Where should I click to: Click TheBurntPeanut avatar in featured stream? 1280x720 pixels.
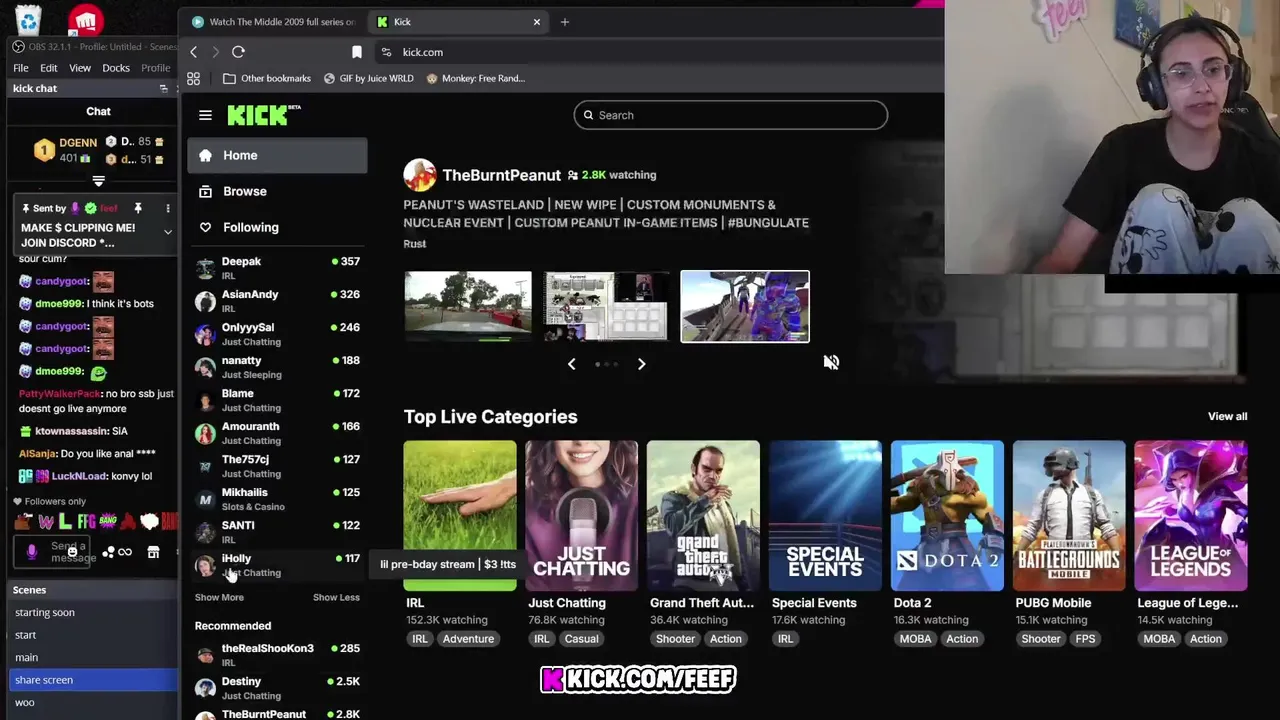(x=420, y=175)
